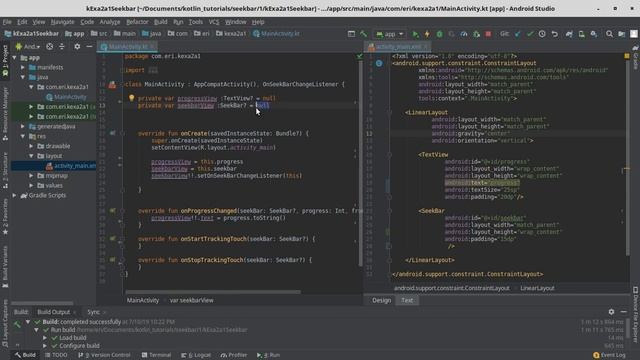This screenshot has height=360, width=640.
Task: Select the Text view tab
Action: point(407,300)
